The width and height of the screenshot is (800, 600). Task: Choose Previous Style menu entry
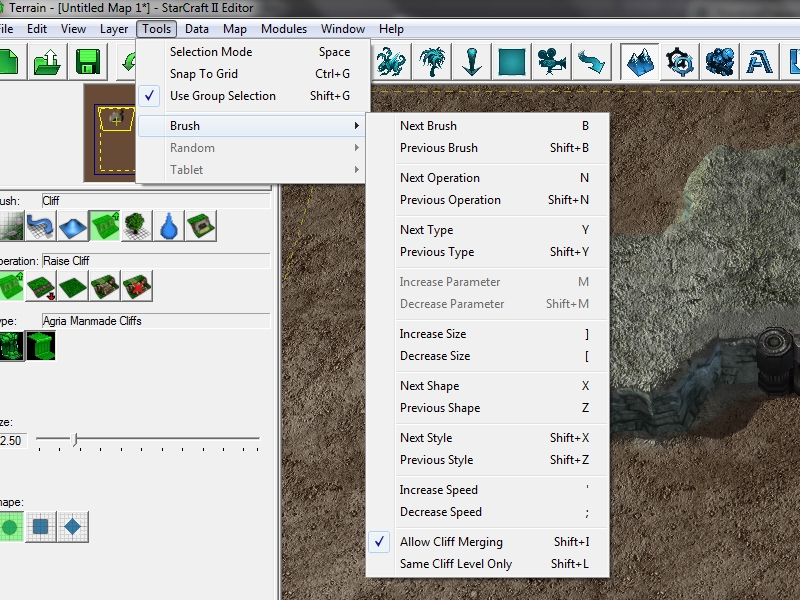pyautogui.click(x=488, y=460)
